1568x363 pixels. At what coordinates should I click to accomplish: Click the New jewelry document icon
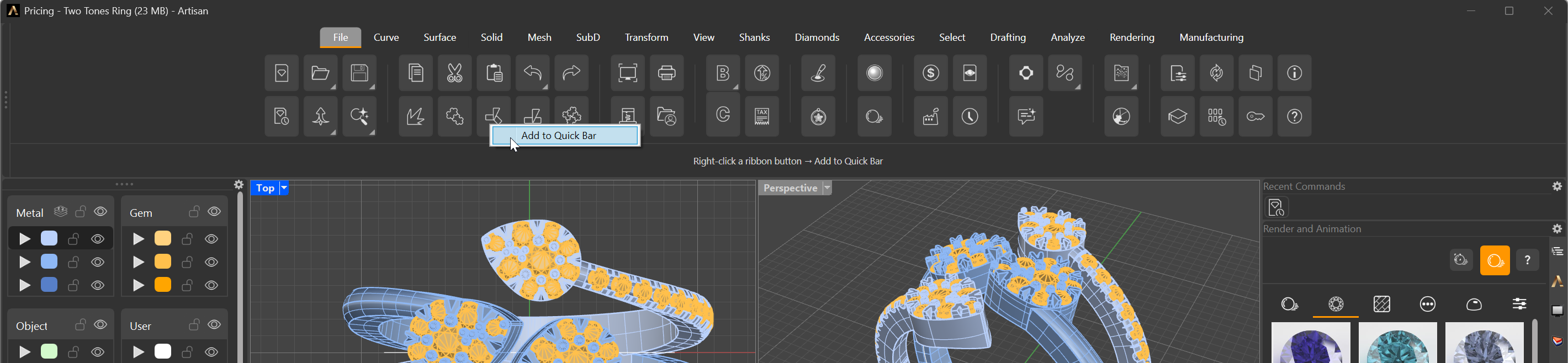tap(281, 73)
